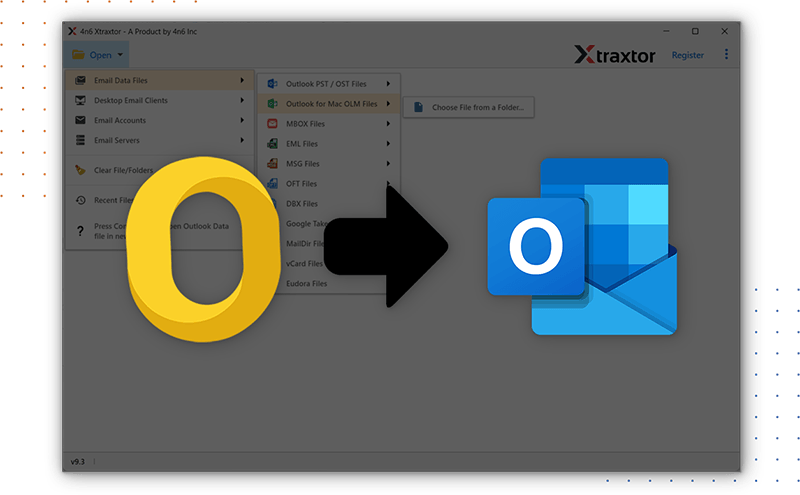The width and height of the screenshot is (800, 495).
Task: Click the MBOX Files red envelope icon
Action: [272, 123]
